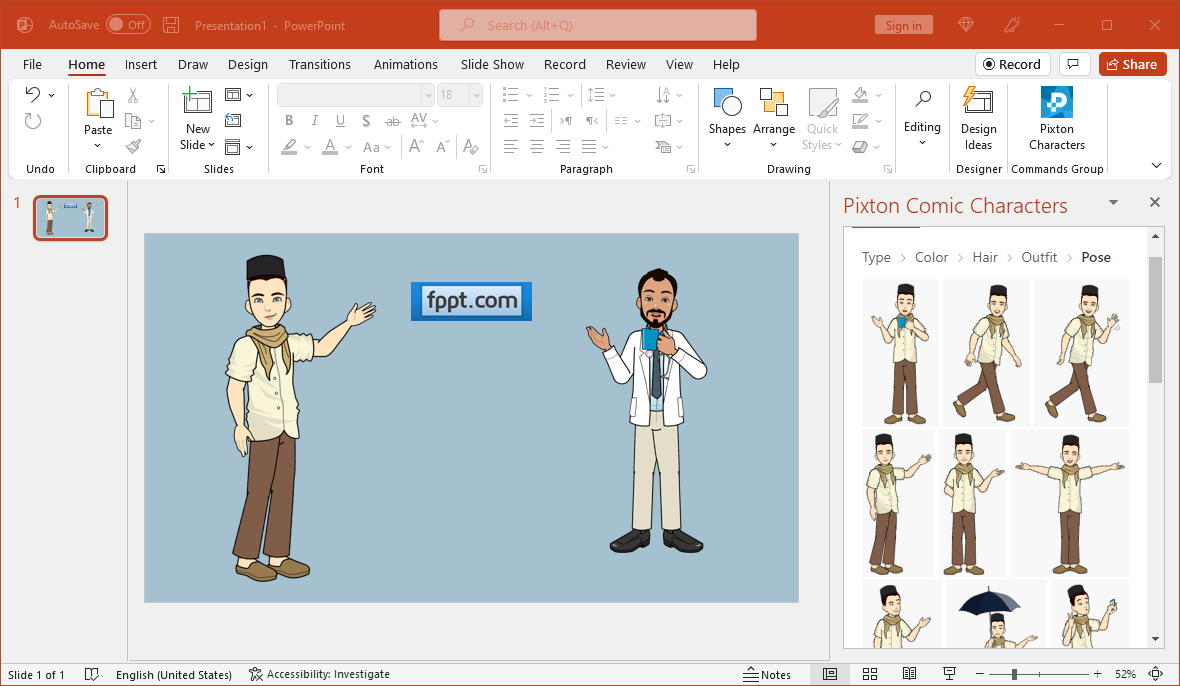The image size is (1180, 686).
Task: Click the Record button
Action: coord(1012,64)
